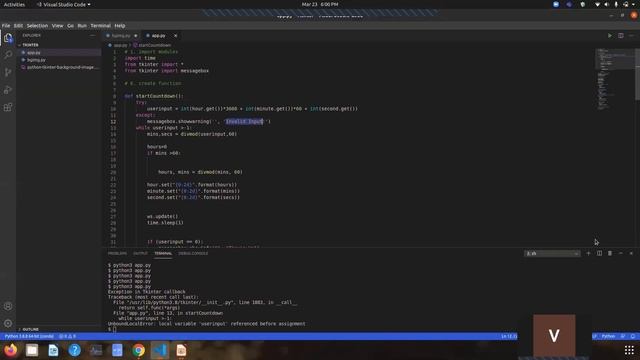
Task: Open LibreOffice Writer from the dock
Action: pyautogui.click(x=53, y=350)
